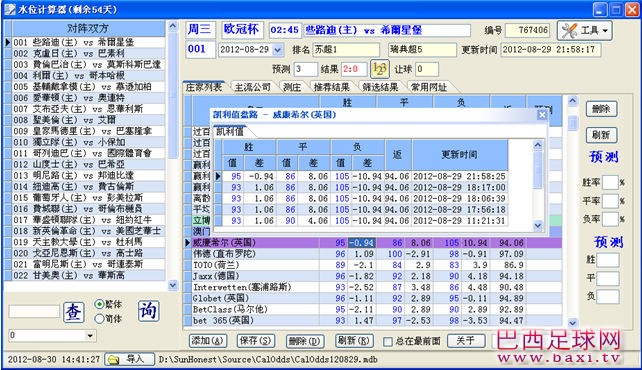Click the 更新时间 column header in popup

tap(460, 154)
